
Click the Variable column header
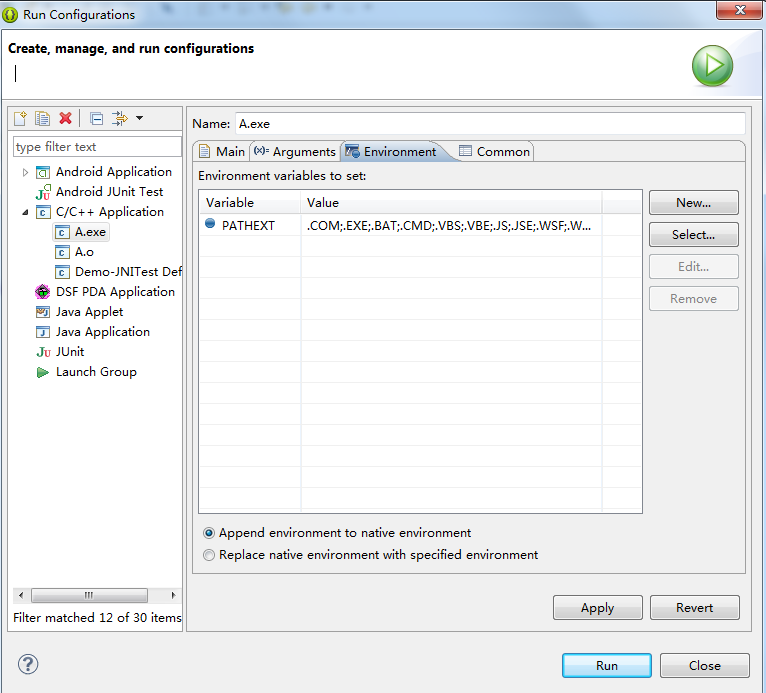point(250,203)
